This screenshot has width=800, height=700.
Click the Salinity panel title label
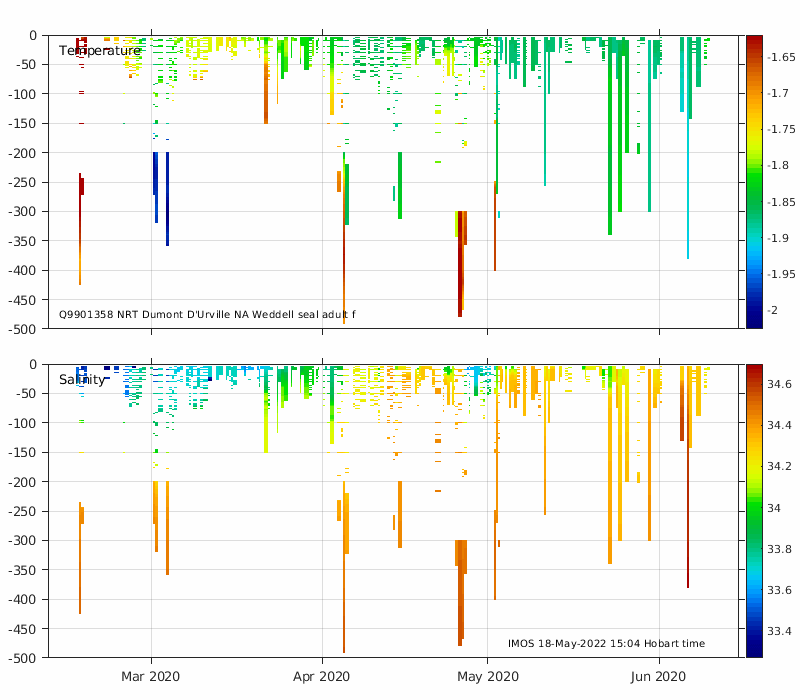coord(82,380)
